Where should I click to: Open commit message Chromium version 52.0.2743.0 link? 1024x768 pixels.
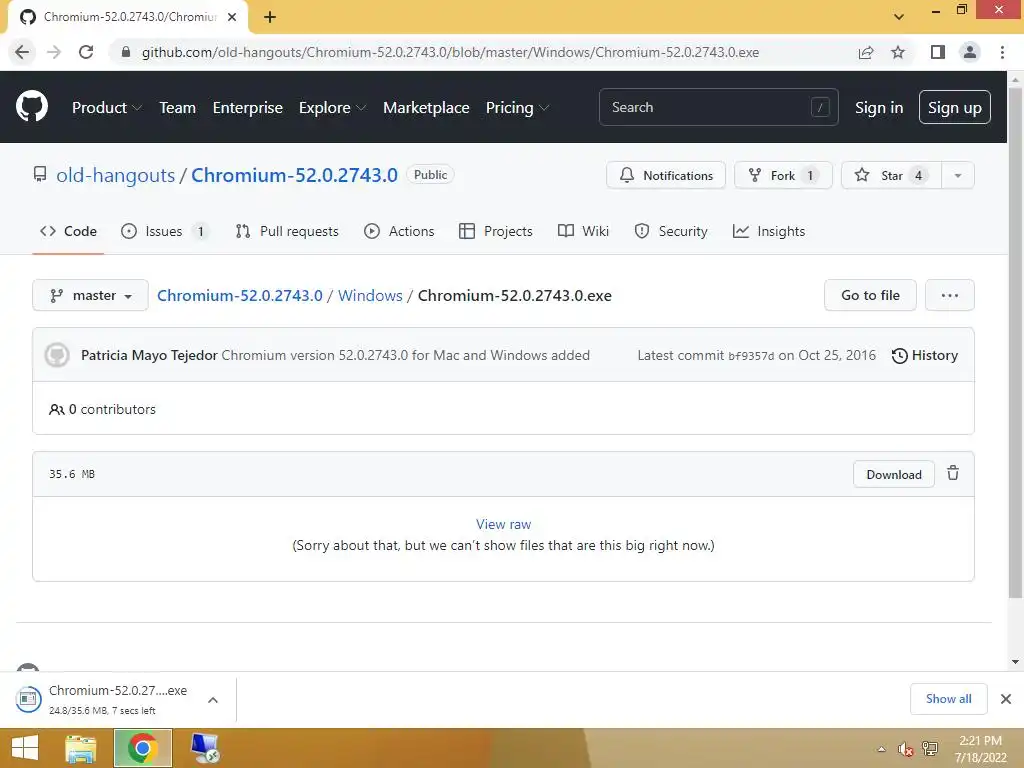pos(406,355)
